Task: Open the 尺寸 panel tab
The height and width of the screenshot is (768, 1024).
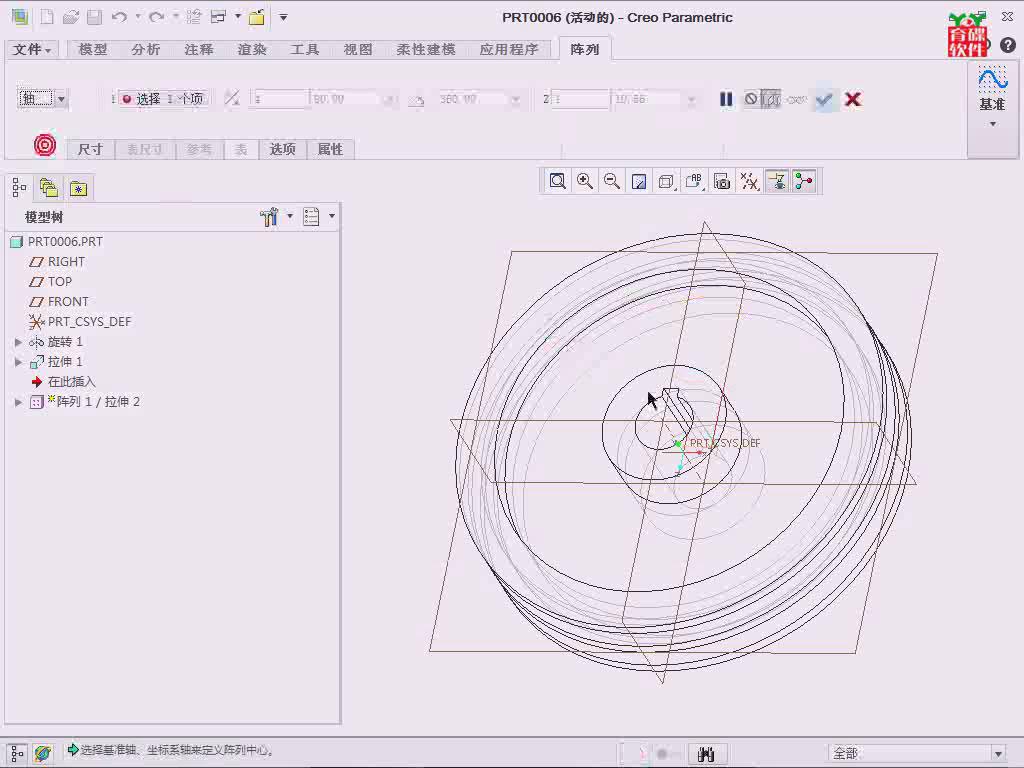Action: click(x=90, y=150)
